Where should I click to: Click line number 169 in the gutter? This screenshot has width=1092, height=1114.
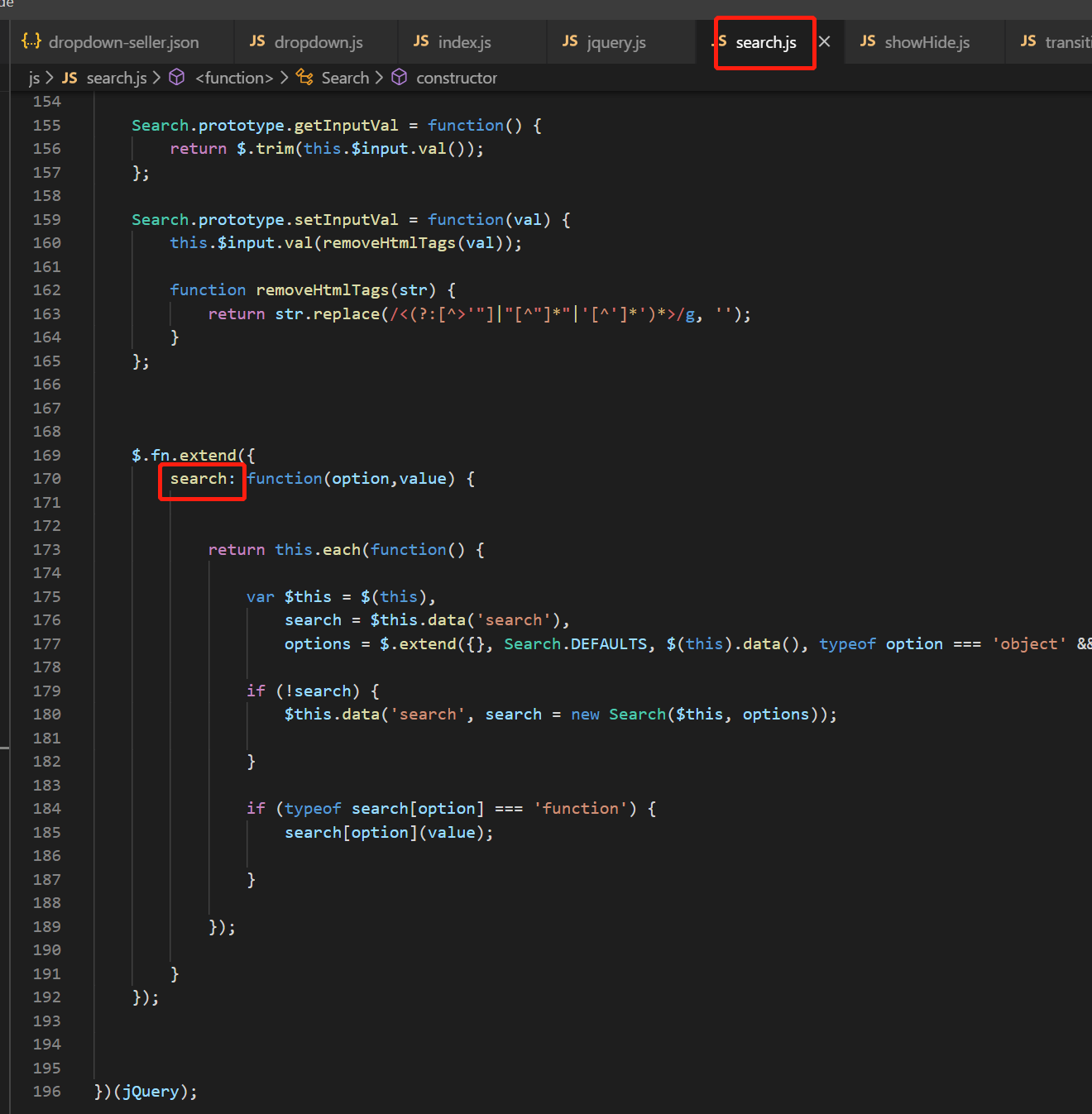(x=47, y=456)
